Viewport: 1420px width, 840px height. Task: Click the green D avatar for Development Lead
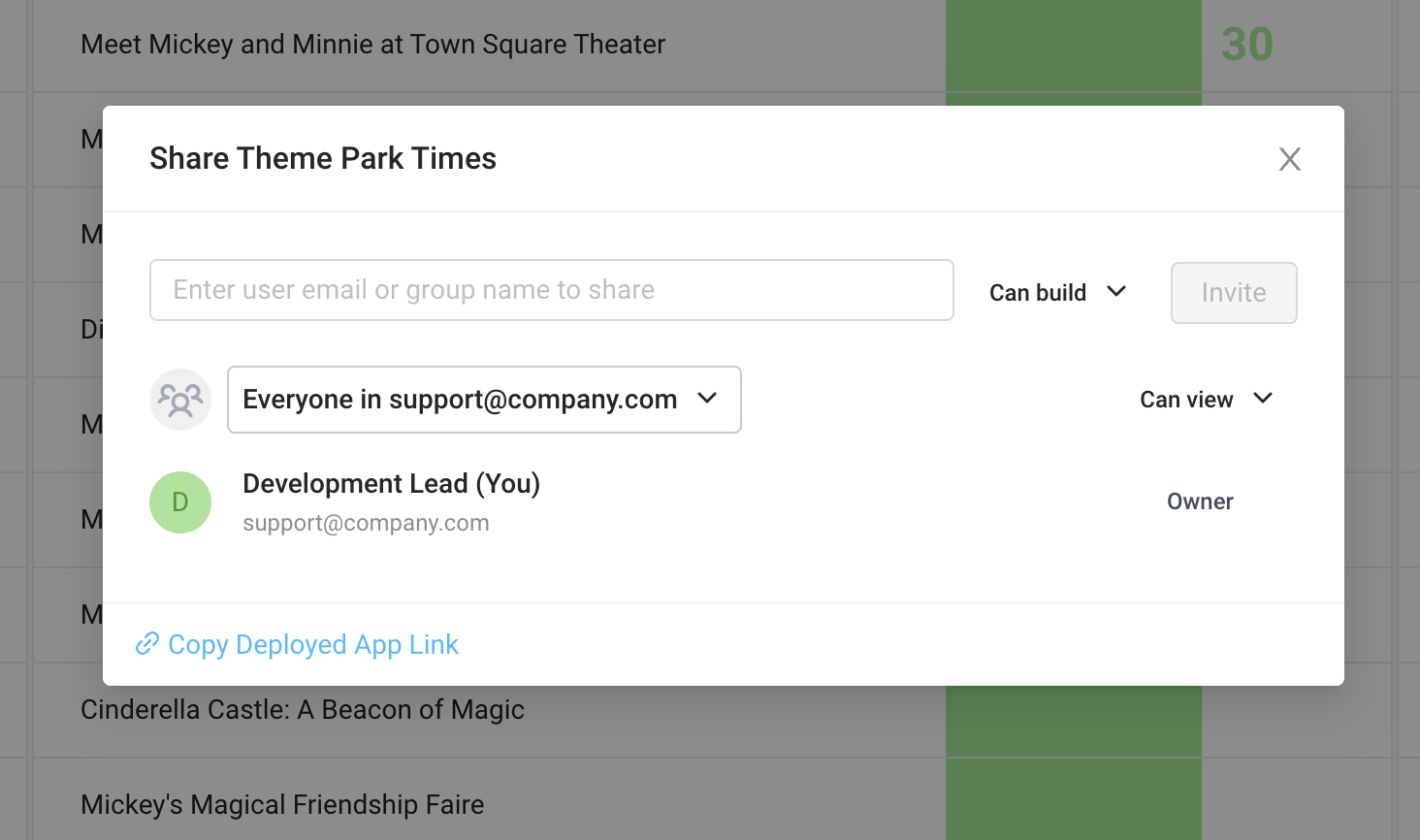(x=180, y=501)
